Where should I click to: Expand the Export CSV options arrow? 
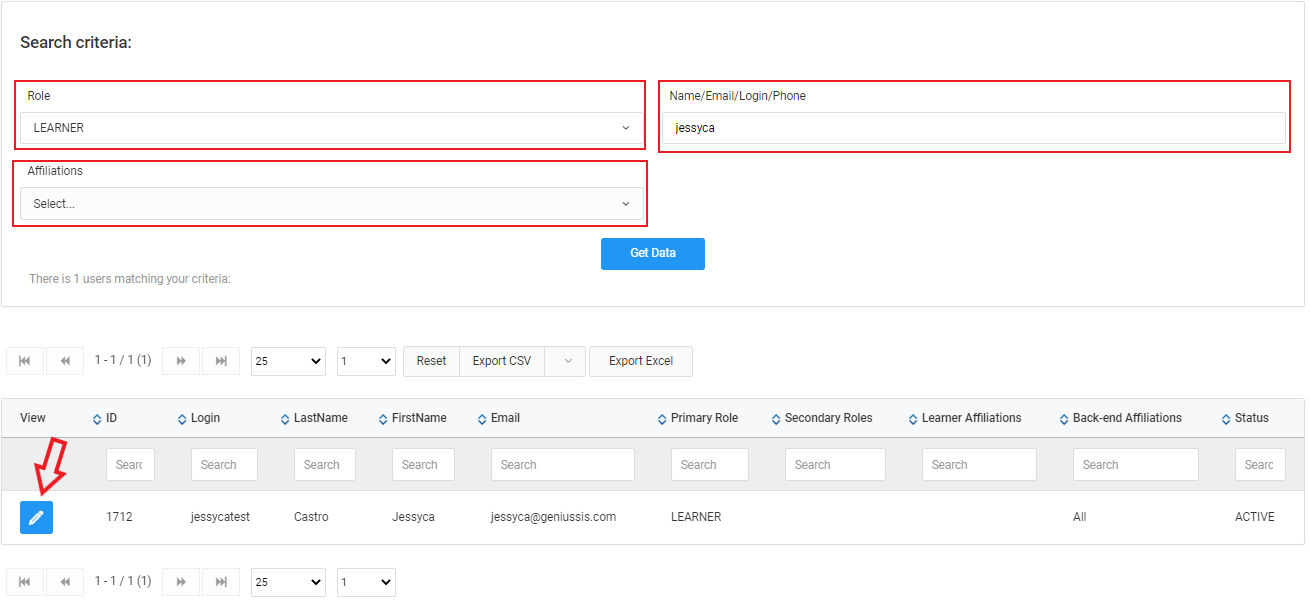tap(567, 361)
